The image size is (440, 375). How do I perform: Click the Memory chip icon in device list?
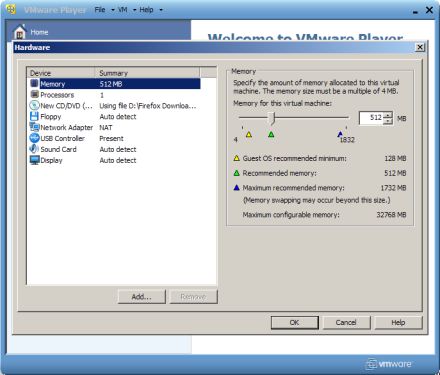click(34, 83)
